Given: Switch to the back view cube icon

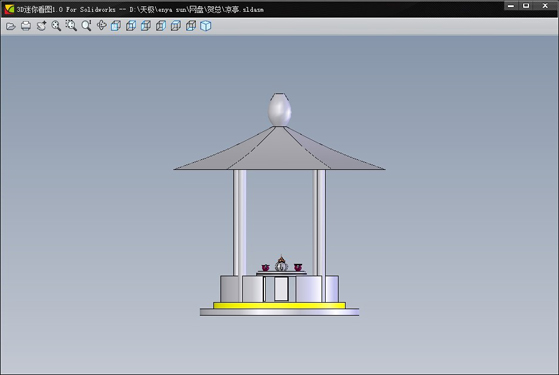Looking at the screenshot, I should [131, 26].
